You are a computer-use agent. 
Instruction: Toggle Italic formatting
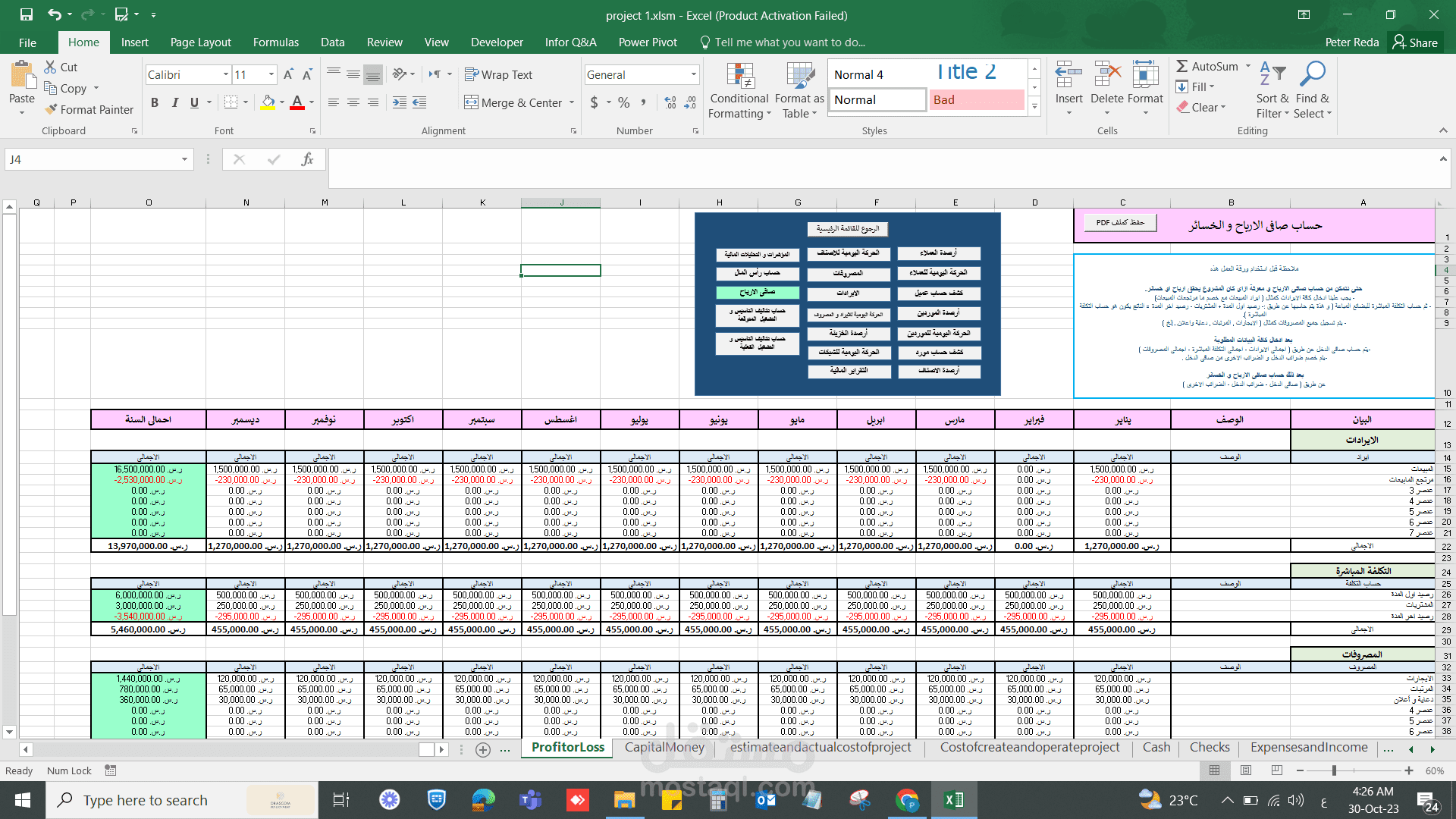174,102
